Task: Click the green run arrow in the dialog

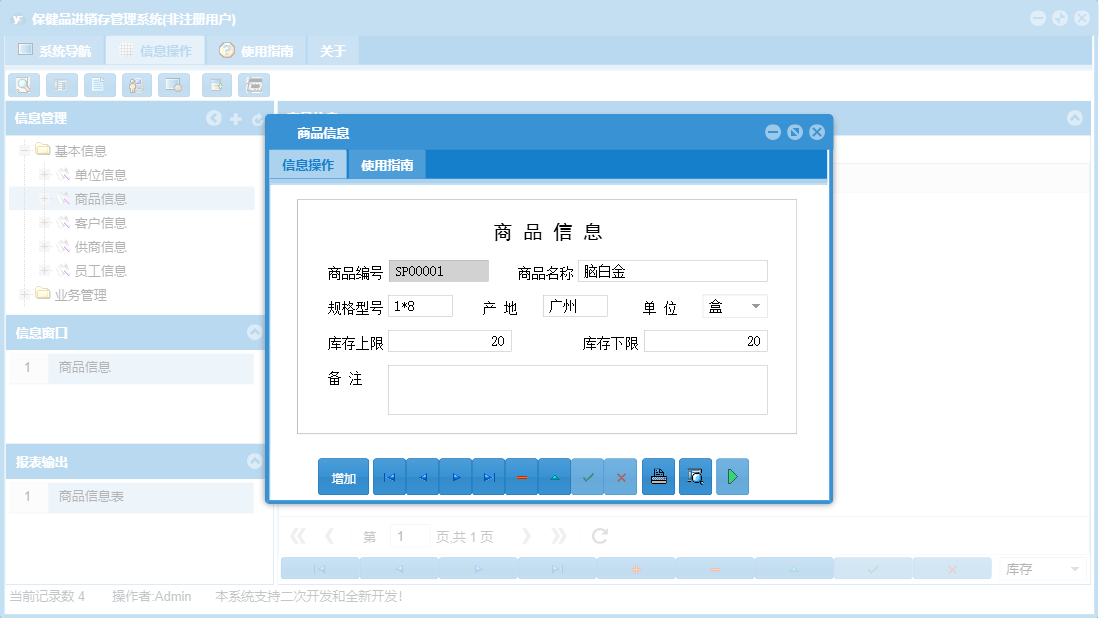Action: point(732,476)
